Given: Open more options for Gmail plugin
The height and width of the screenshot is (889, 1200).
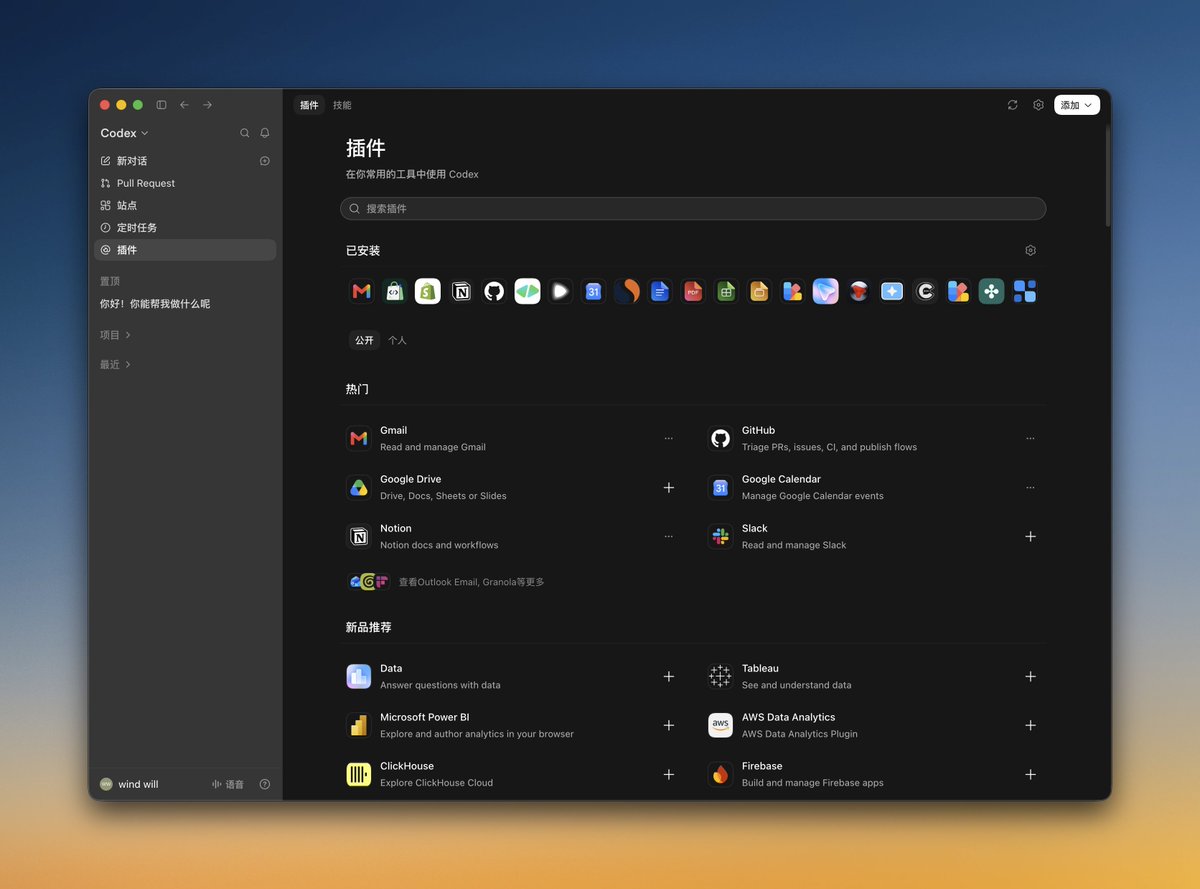Looking at the screenshot, I should [669, 438].
